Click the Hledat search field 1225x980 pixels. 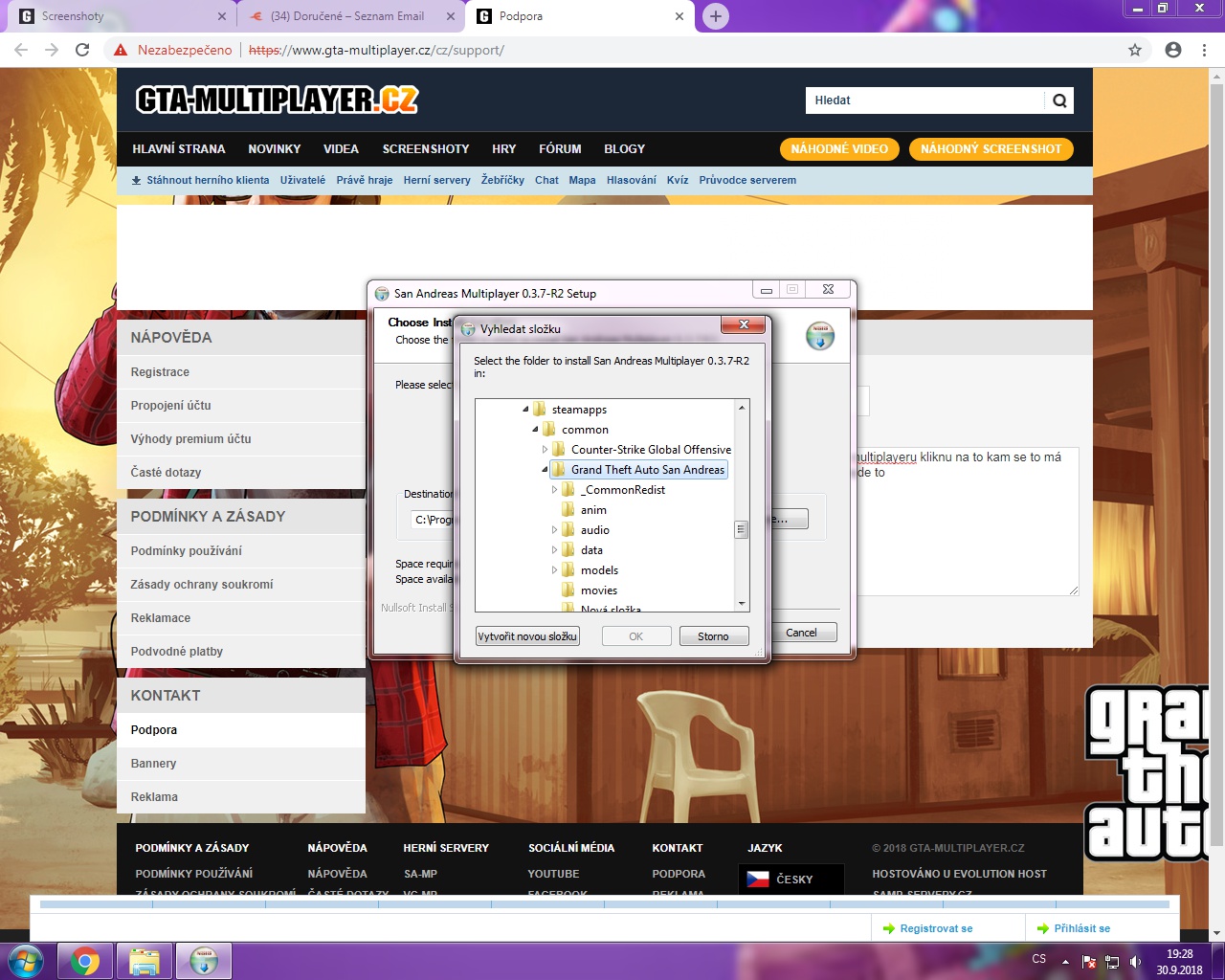pyautogui.click(x=924, y=100)
